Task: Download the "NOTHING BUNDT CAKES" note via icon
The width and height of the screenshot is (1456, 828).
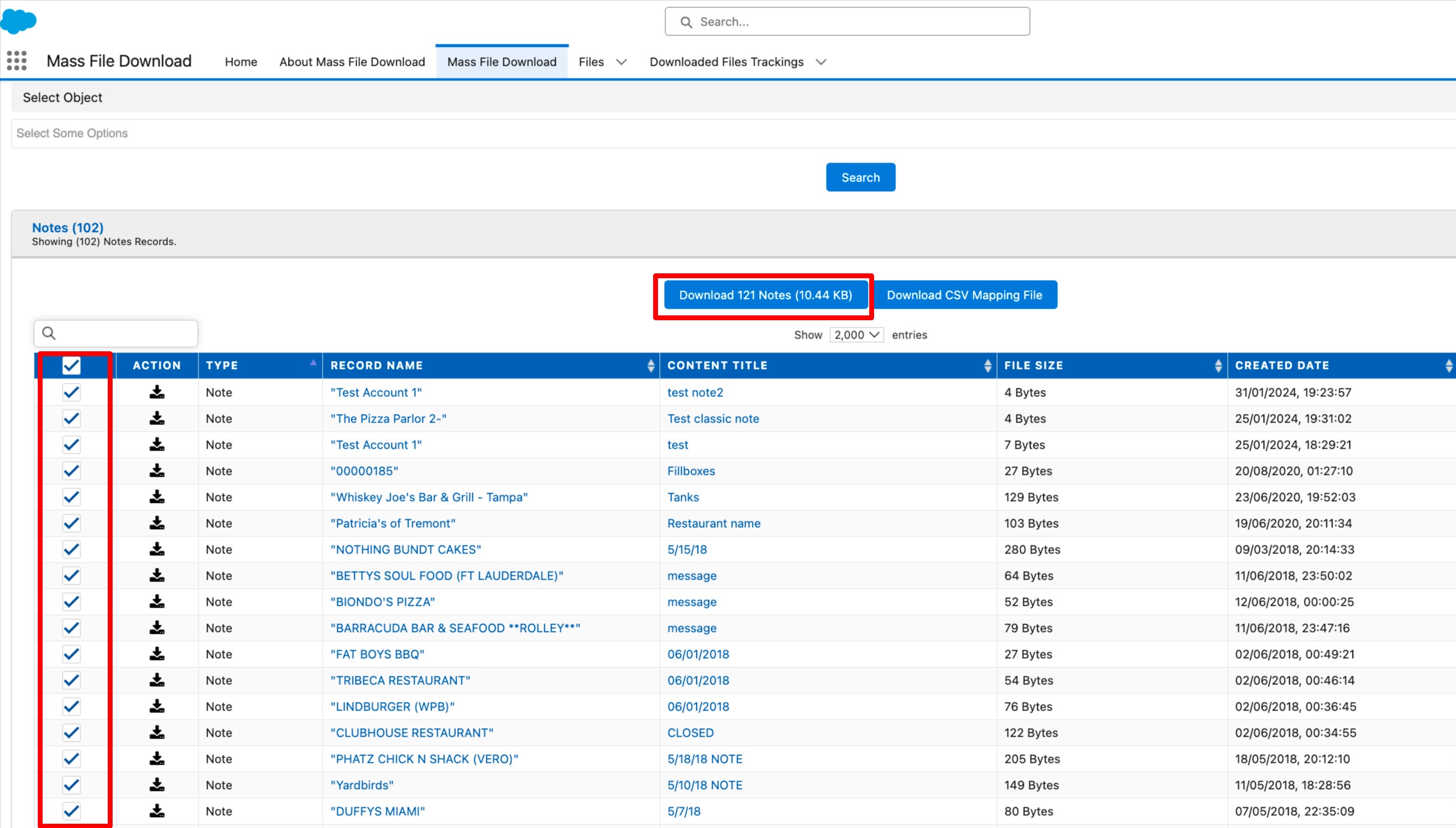Action: (x=157, y=549)
